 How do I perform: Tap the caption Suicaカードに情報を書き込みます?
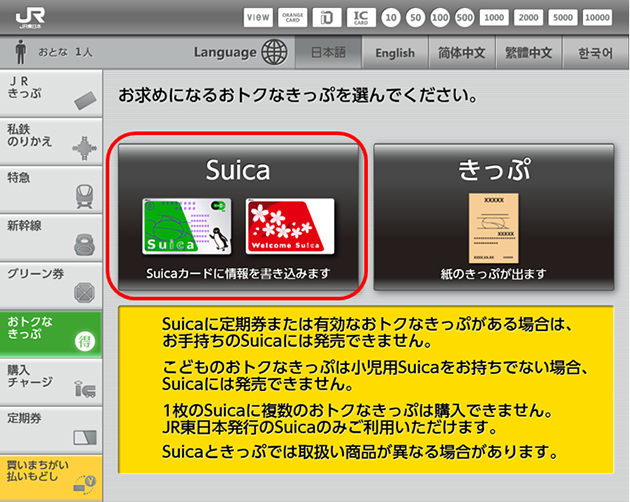pyautogui.click(x=238, y=274)
